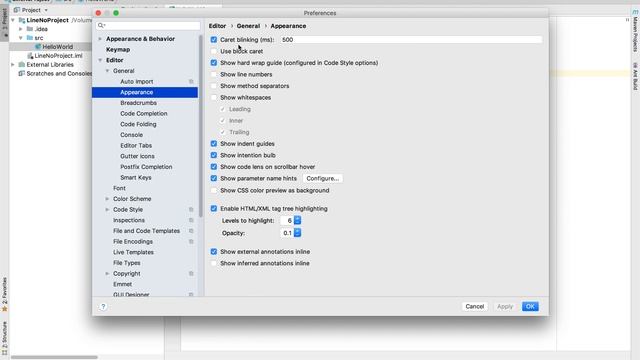Viewport: 640px width, 360px height.
Task: Toggle Show external annotations inline
Action: 214,252
